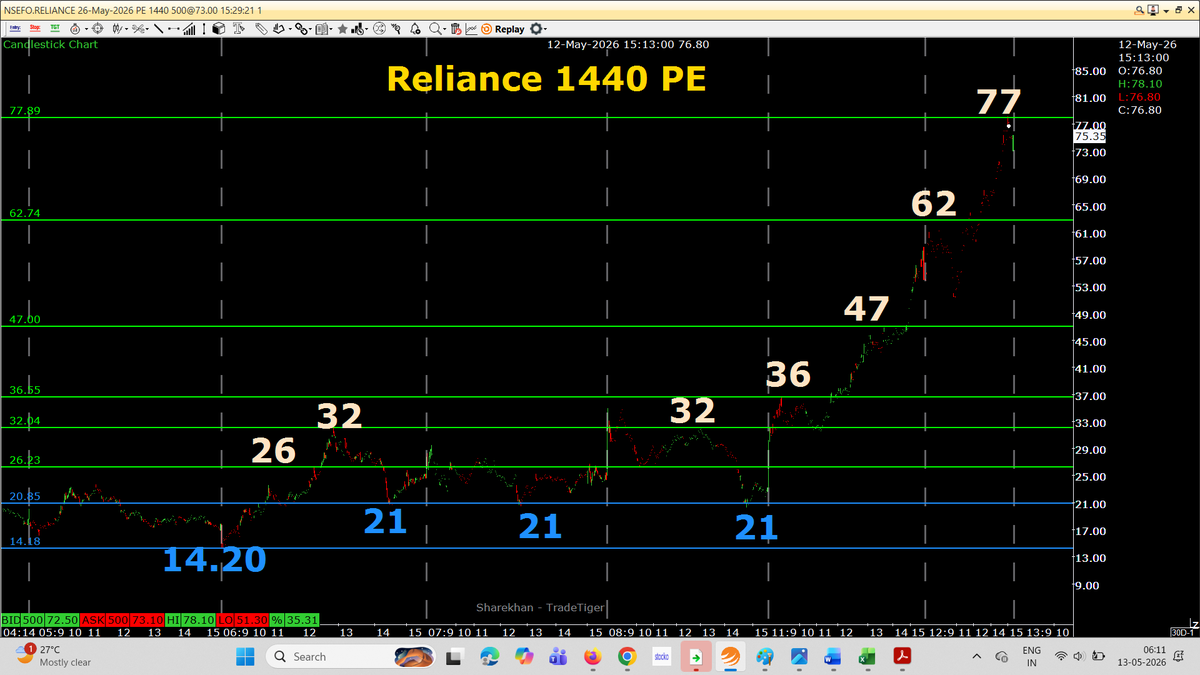Select the trend line drawing tool

158,29
